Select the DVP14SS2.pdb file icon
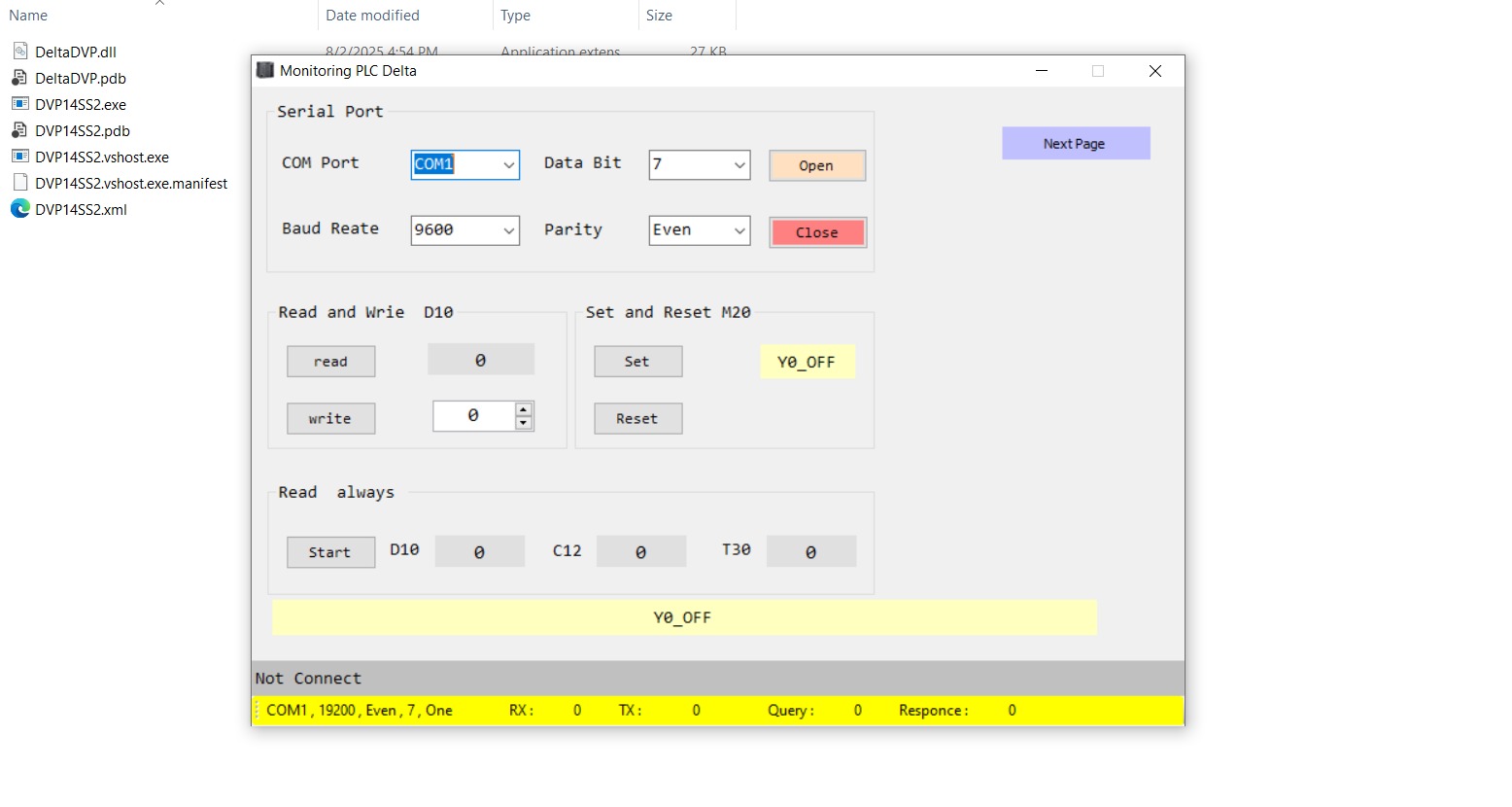 point(19,130)
